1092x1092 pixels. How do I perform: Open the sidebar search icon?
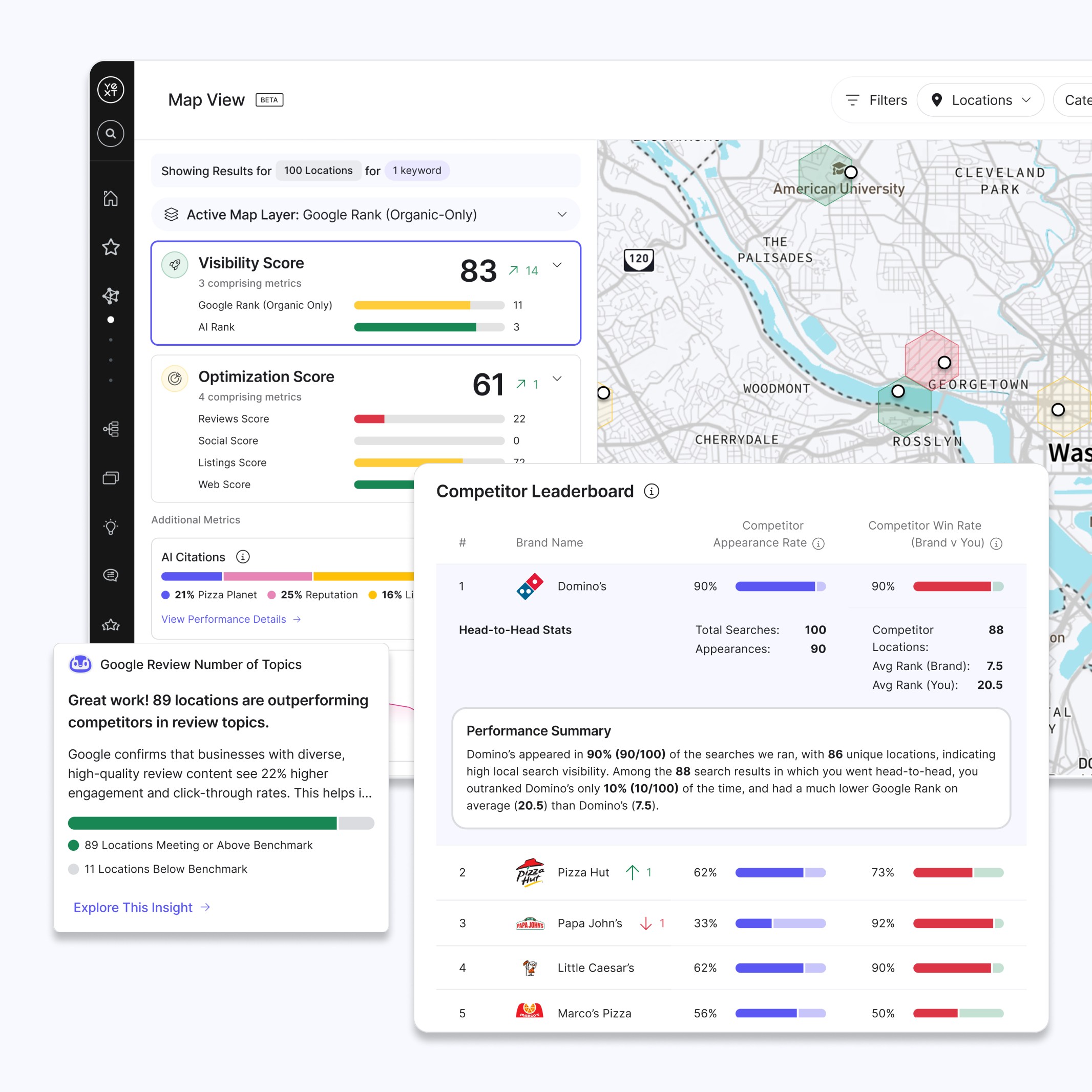111,133
